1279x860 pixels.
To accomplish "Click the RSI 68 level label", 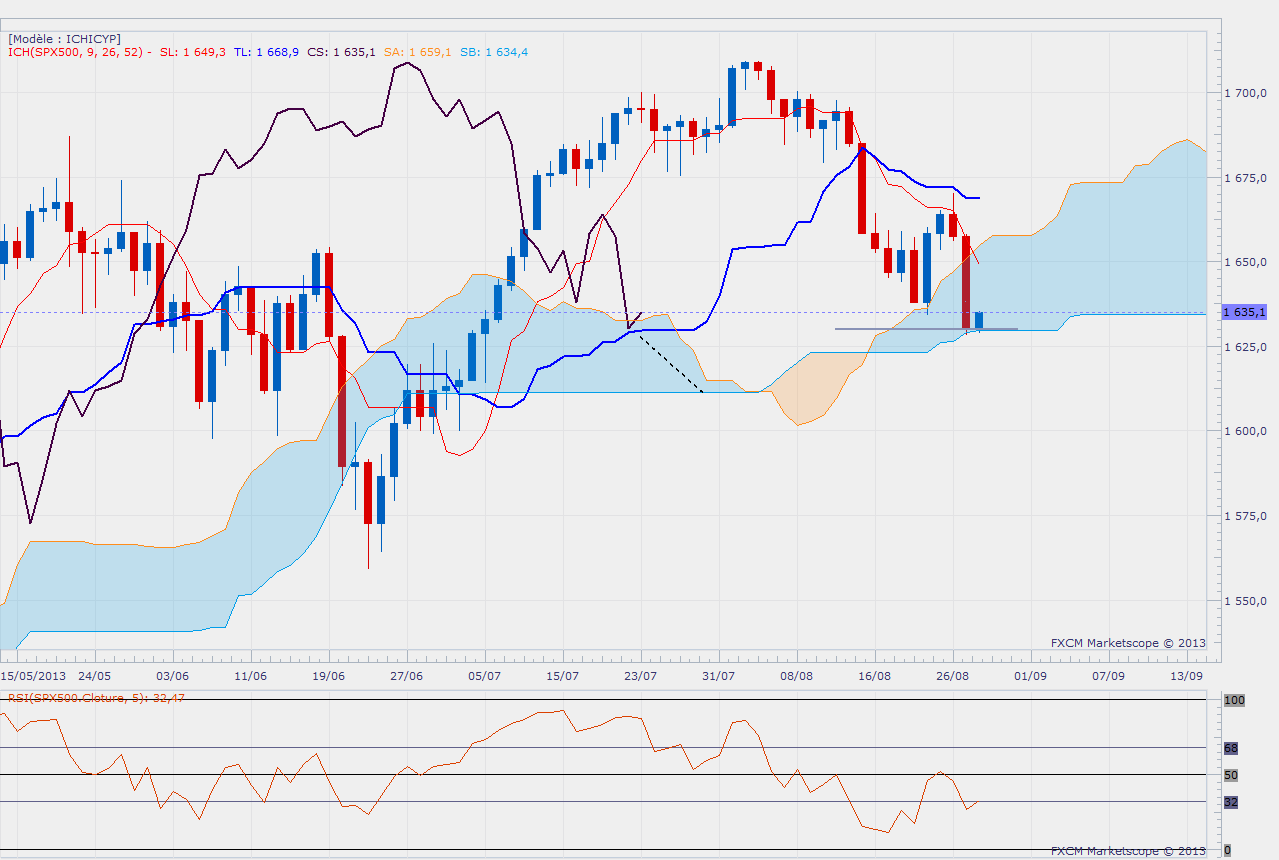I will (1231, 748).
